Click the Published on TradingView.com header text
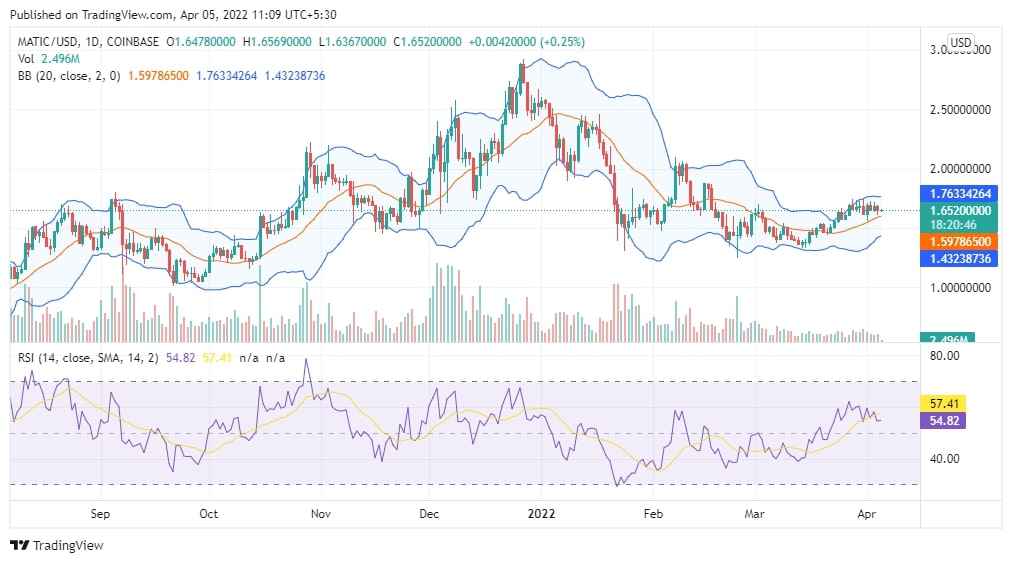1012x563 pixels. click(173, 15)
